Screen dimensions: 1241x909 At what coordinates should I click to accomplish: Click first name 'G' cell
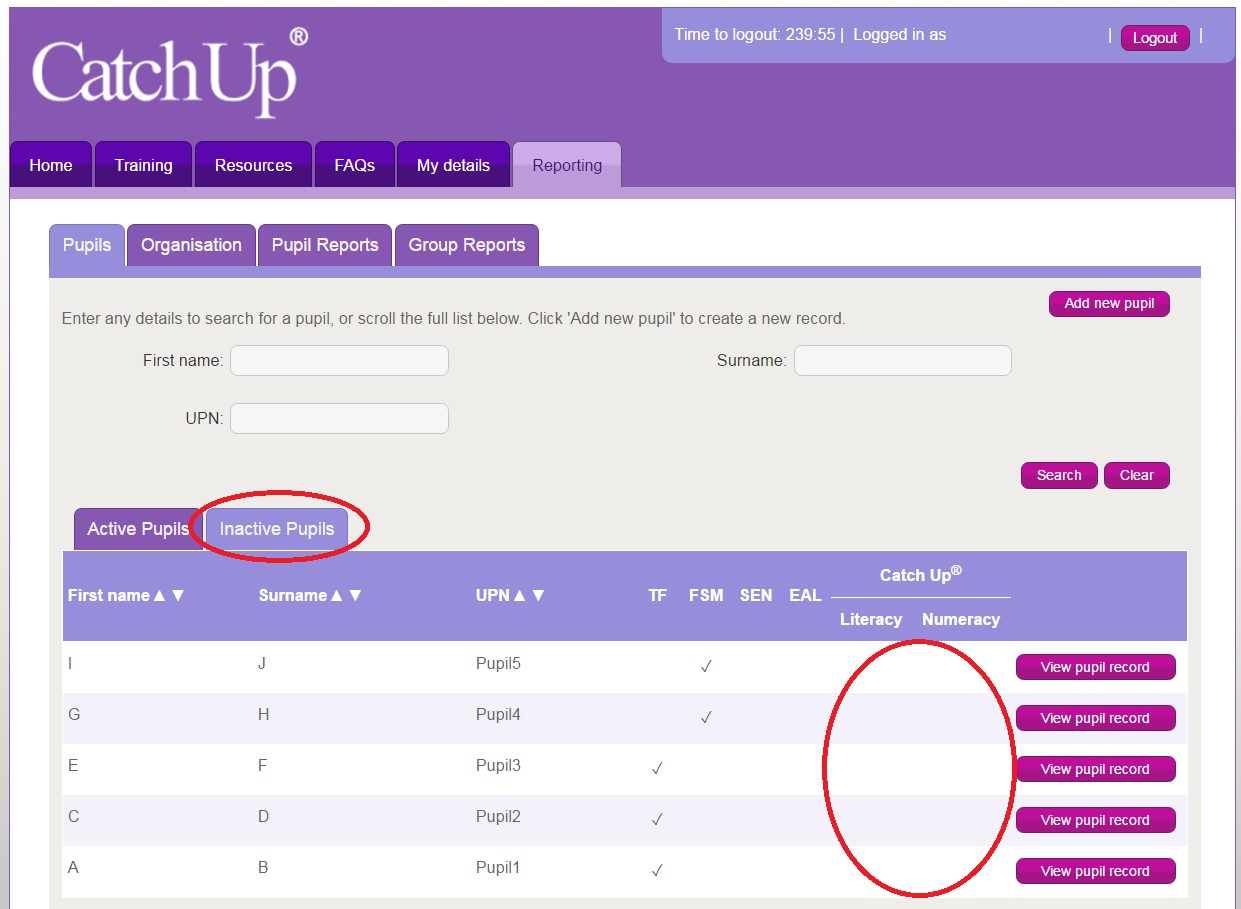coord(73,715)
